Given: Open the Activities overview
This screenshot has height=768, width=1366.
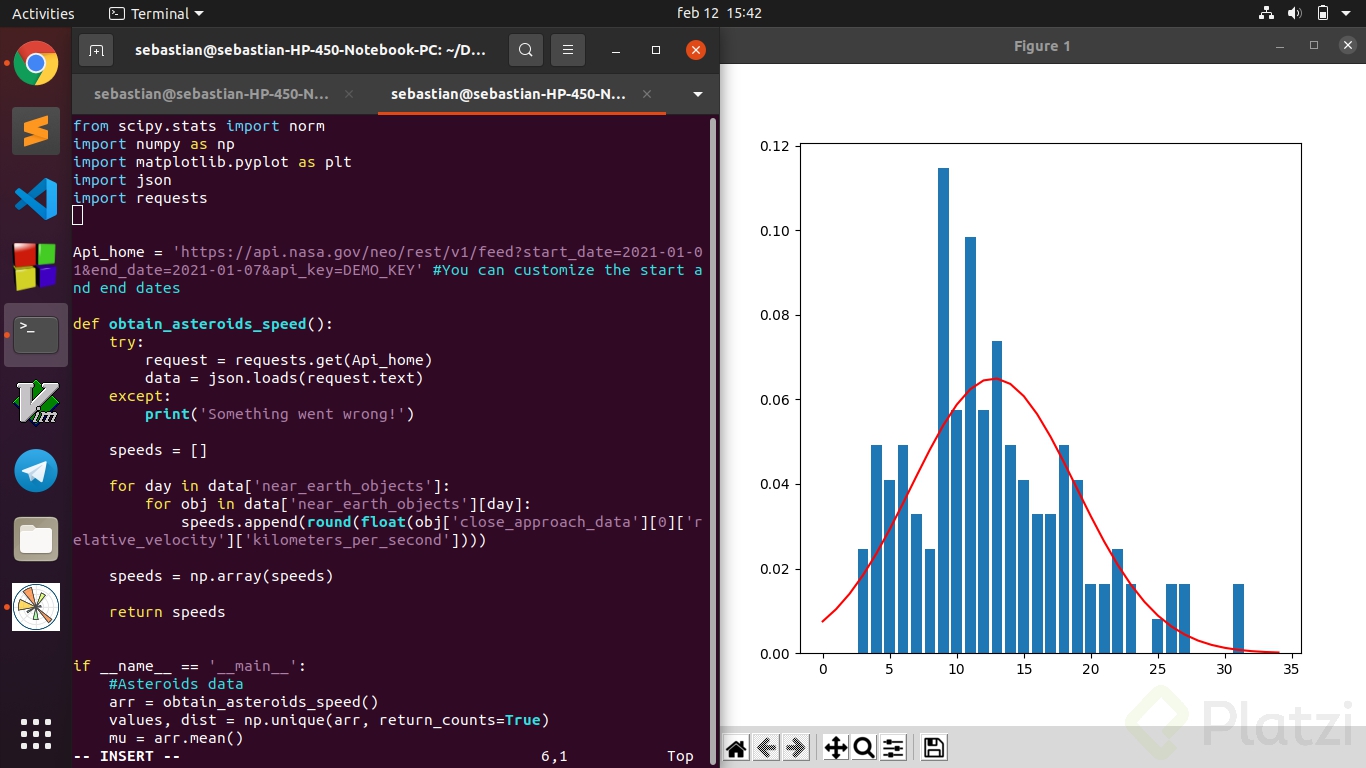Looking at the screenshot, I should 43,14.
